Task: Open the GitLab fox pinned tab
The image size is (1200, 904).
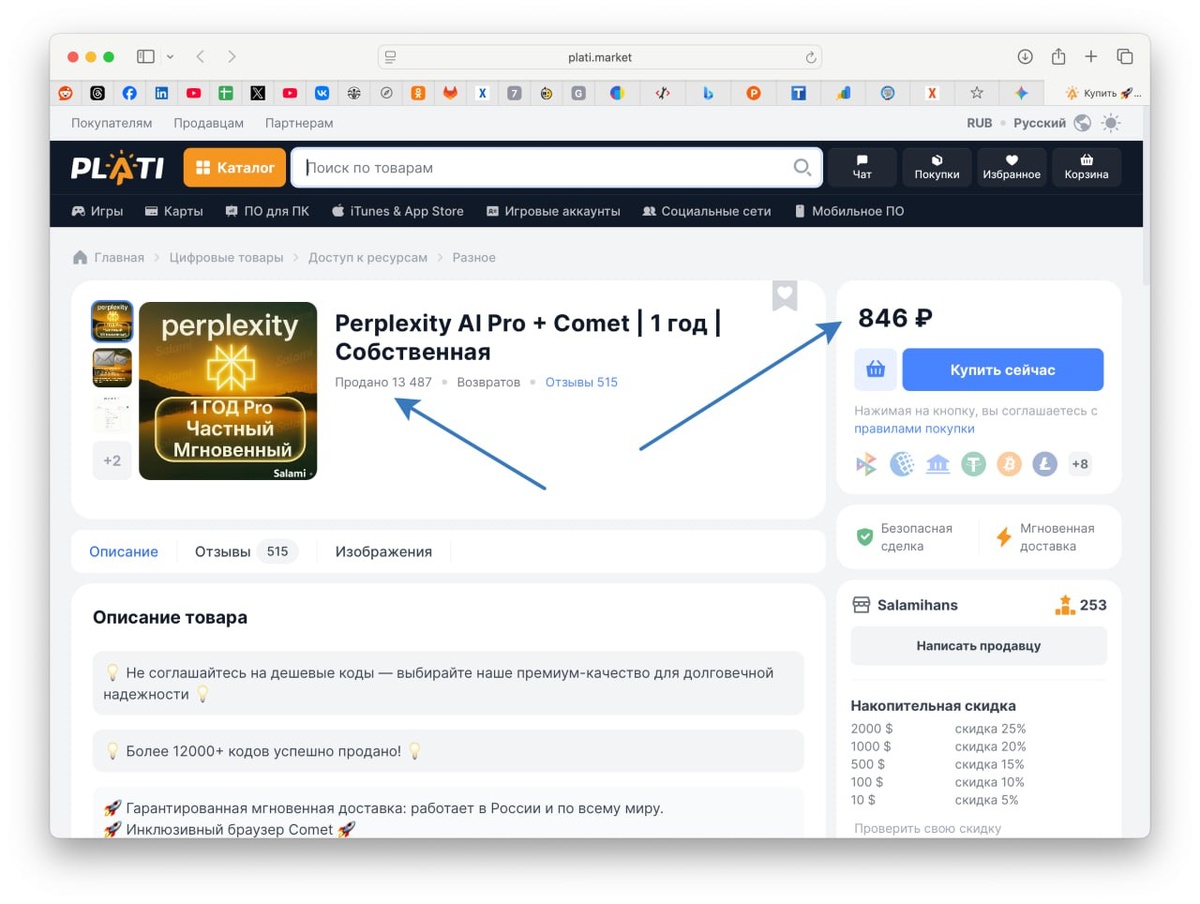Action: [x=450, y=93]
